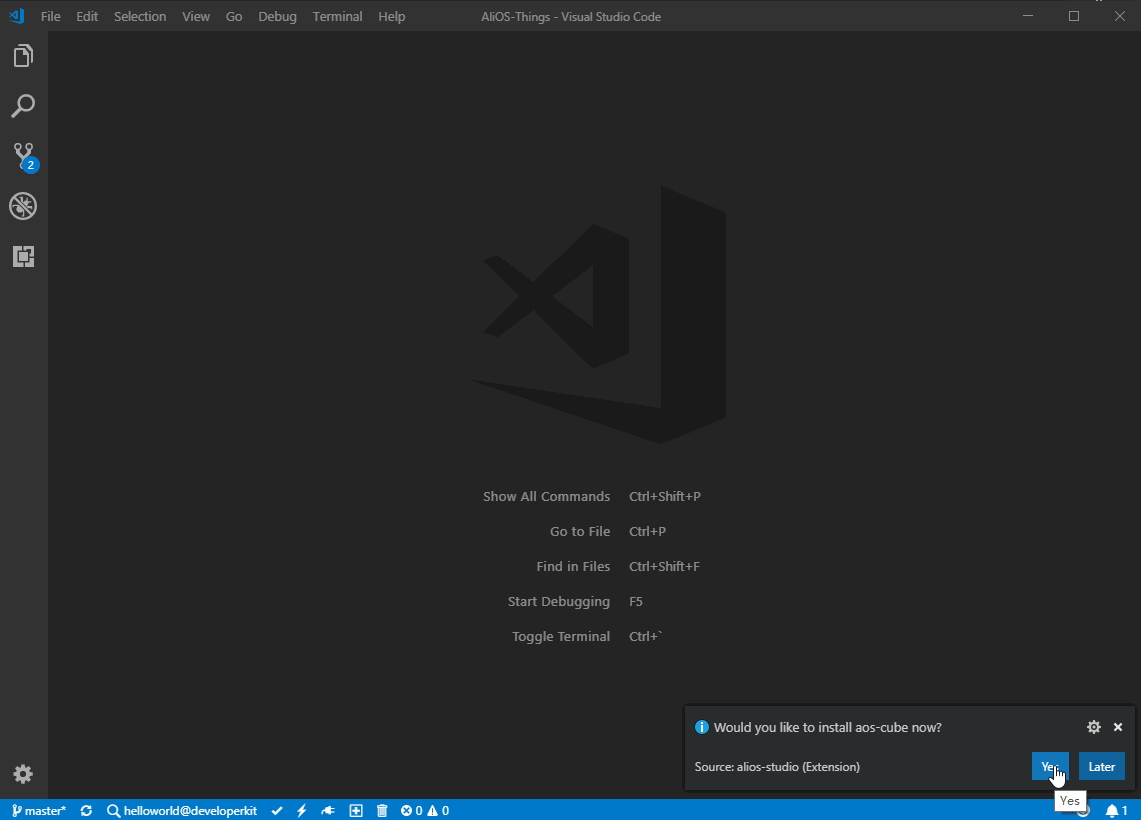Click the build checkmark icon in status bar
This screenshot has width=1141, height=820.
point(277,811)
